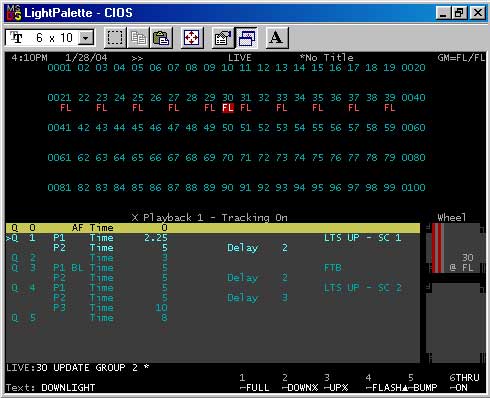Click the LTS UP - SC 2 label
The height and width of the screenshot is (398, 490).
tap(362, 288)
